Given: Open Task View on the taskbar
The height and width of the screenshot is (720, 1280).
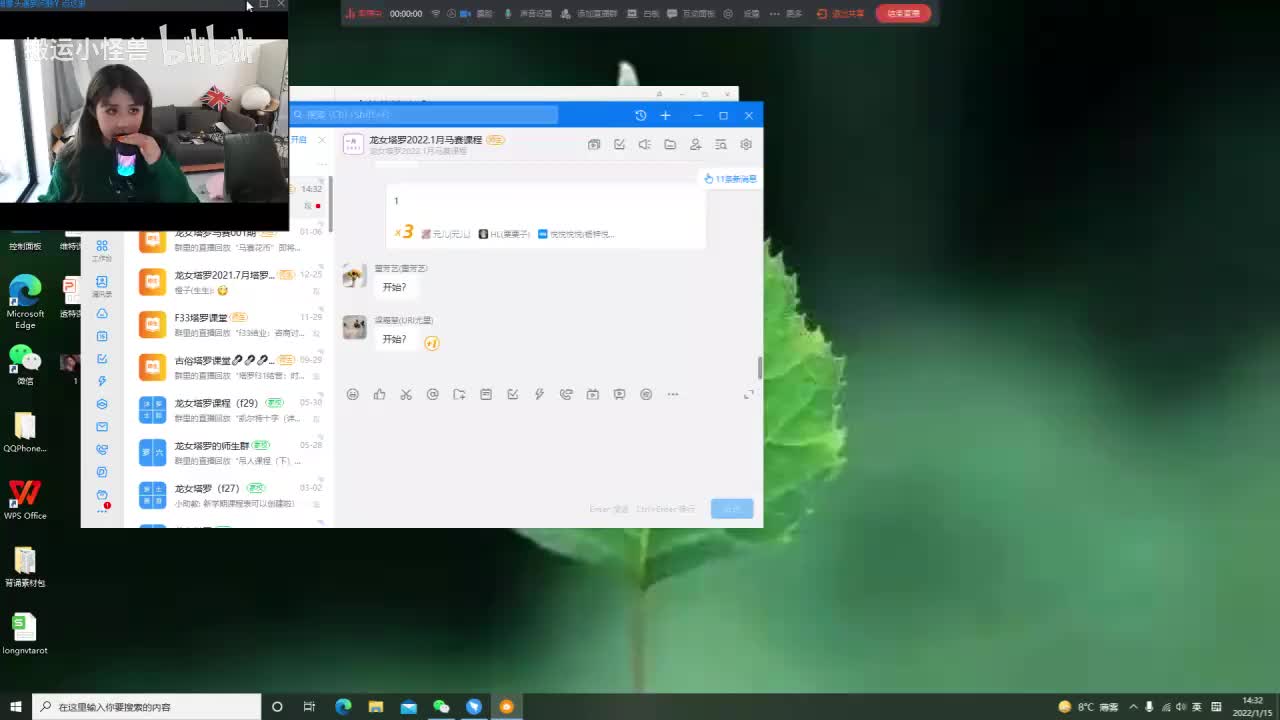Looking at the screenshot, I should click(310, 707).
